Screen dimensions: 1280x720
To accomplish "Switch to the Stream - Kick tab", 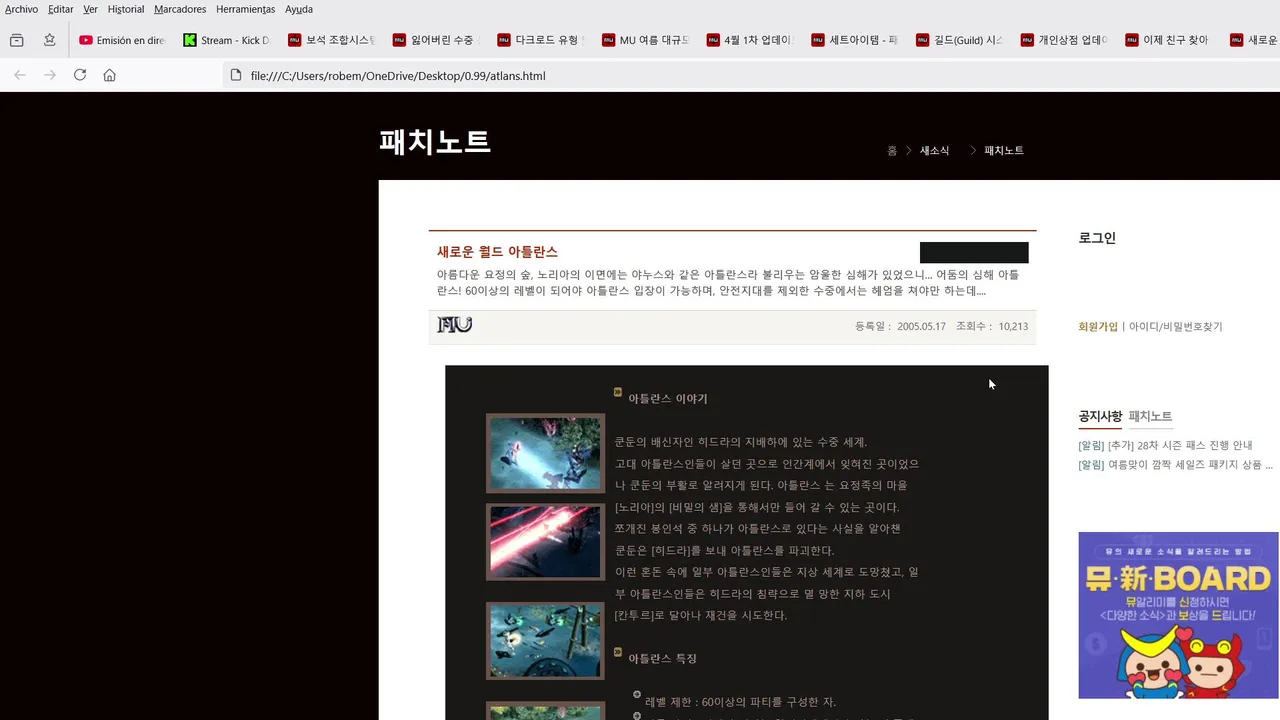I will 227,40.
